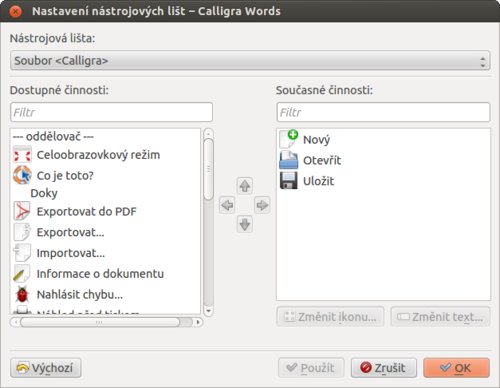This screenshot has width=500, height=388.
Task: Cancel dialog with Zrušit button
Action: tap(384, 368)
